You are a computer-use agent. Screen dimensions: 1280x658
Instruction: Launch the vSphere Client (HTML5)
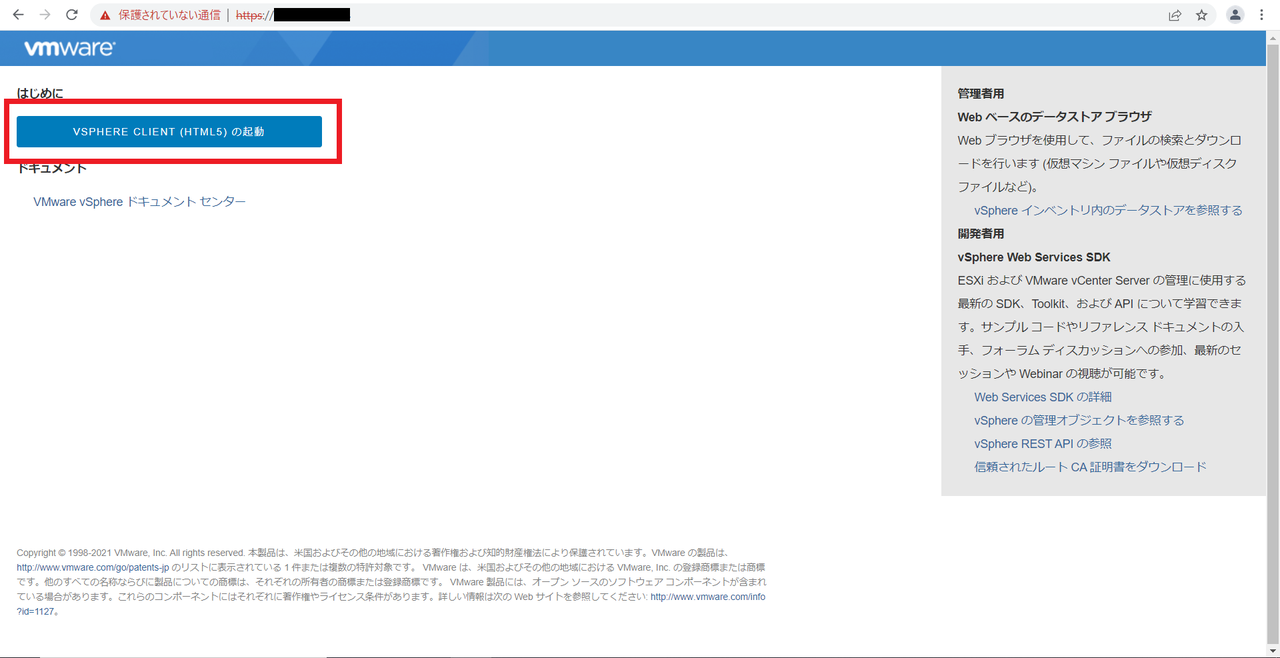point(169,131)
